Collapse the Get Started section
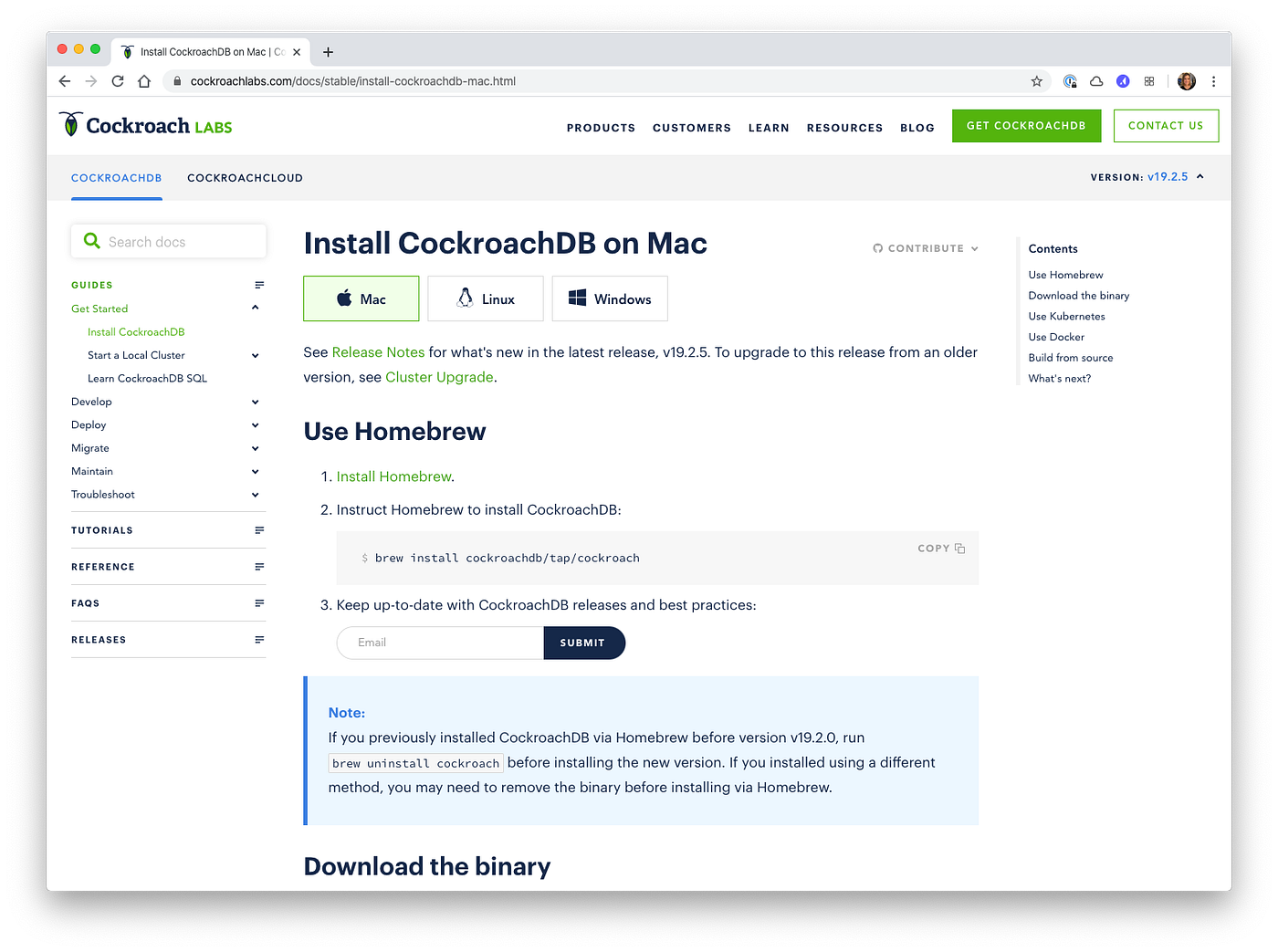This screenshot has width=1278, height=952. (x=256, y=309)
